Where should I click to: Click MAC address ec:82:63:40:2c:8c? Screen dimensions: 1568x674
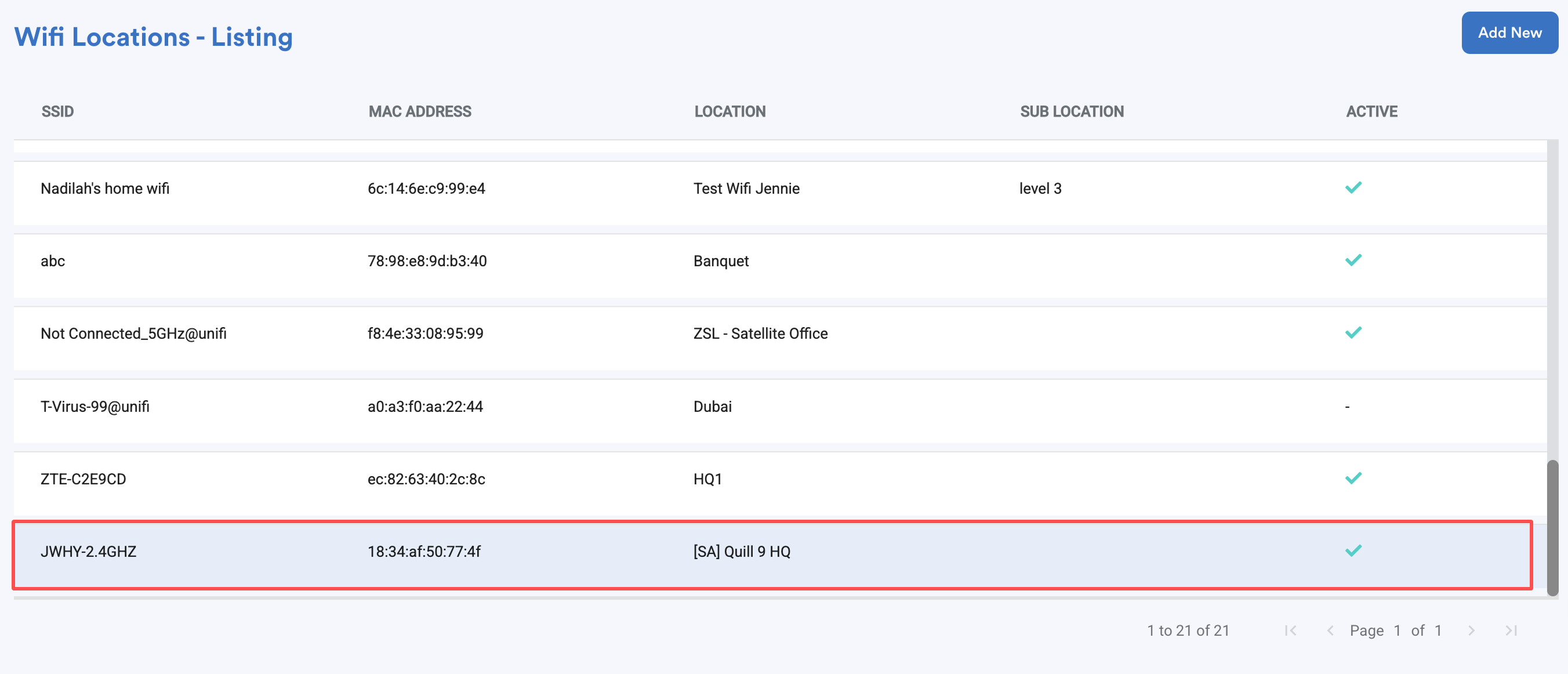click(426, 479)
